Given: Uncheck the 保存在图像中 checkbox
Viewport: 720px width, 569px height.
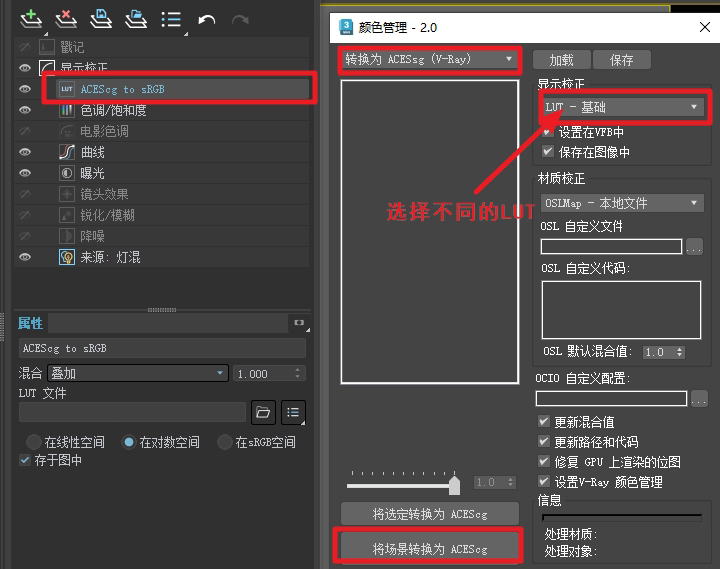Looking at the screenshot, I should pyautogui.click(x=547, y=152).
